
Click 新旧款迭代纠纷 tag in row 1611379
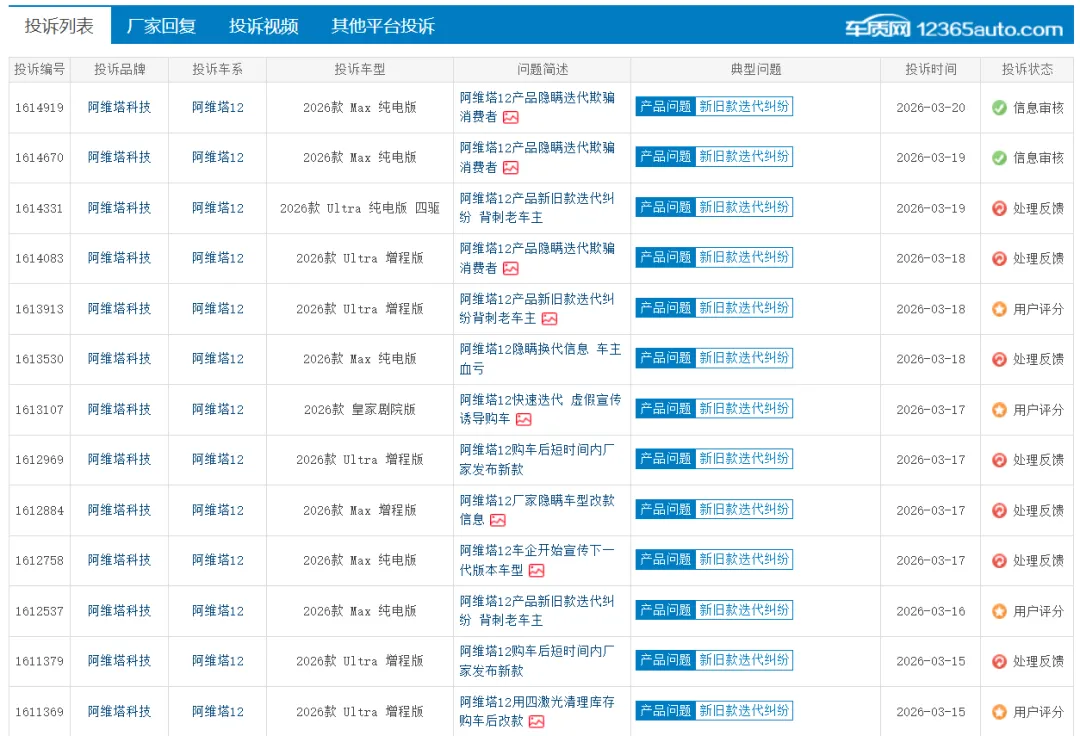[744, 660]
